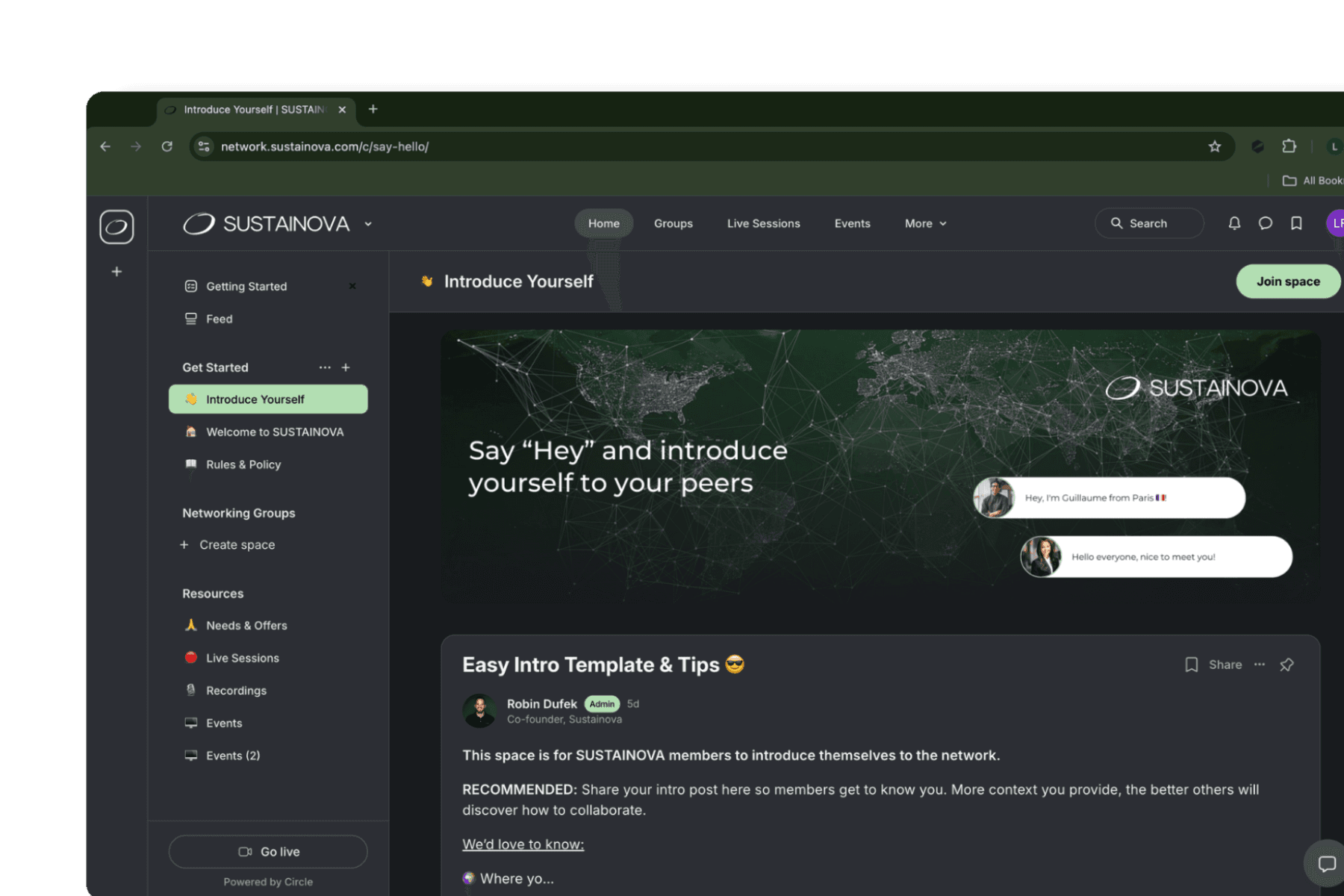Open bookmarks from the header icon
This screenshot has width=1344, height=896.
(1296, 223)
